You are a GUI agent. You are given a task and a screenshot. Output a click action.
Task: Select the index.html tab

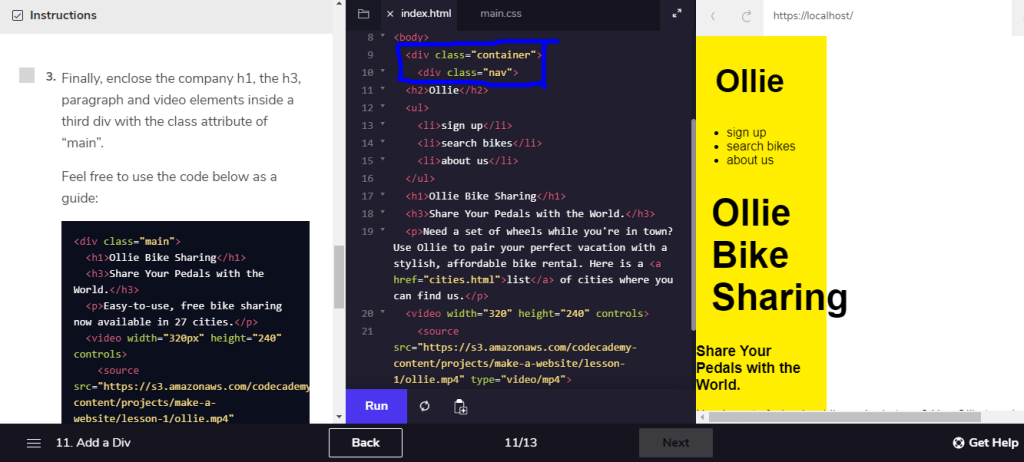(426, 14)
